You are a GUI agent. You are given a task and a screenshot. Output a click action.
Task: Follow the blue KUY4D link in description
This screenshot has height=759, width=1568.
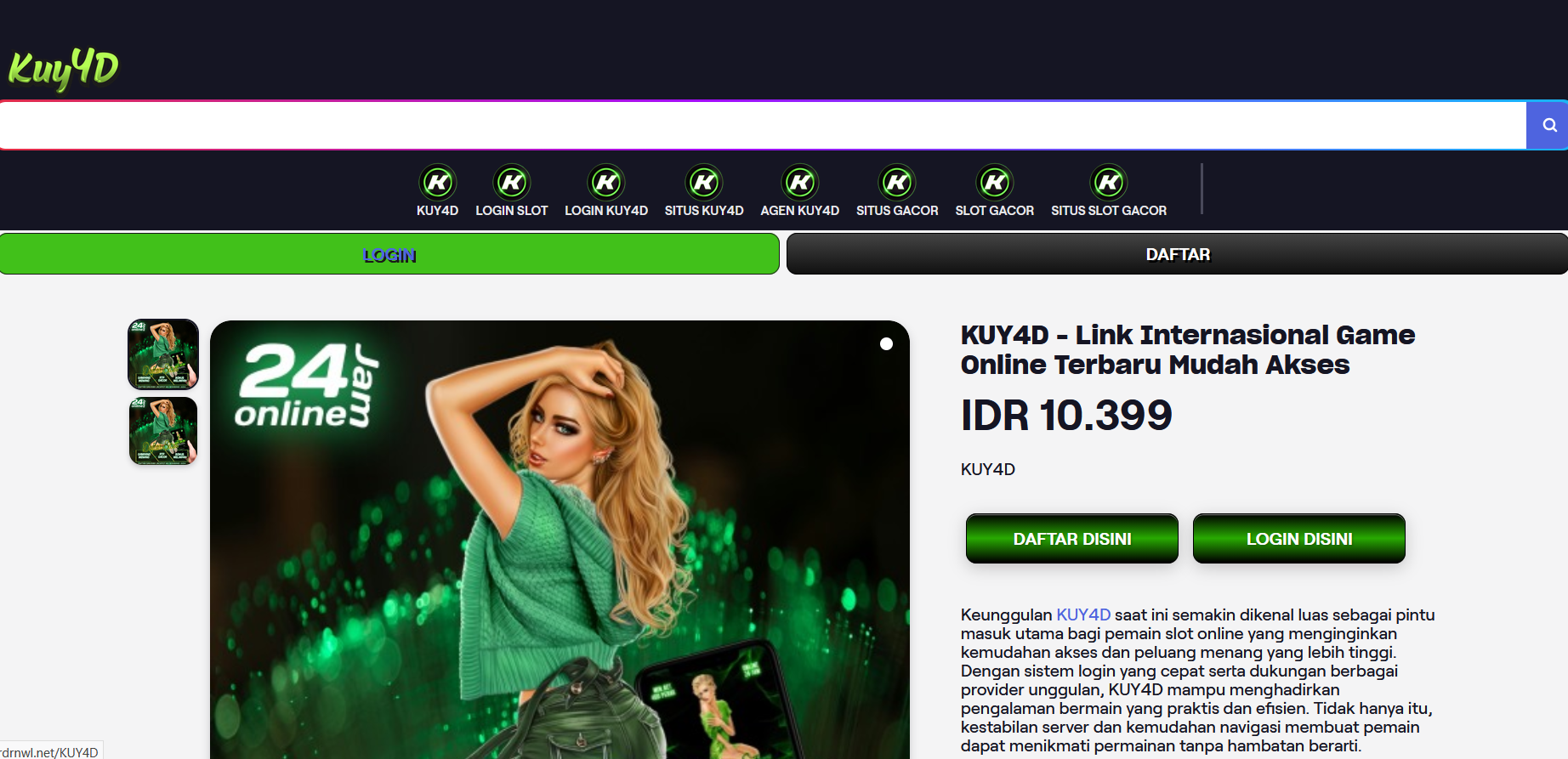(x=1083, y=615)
